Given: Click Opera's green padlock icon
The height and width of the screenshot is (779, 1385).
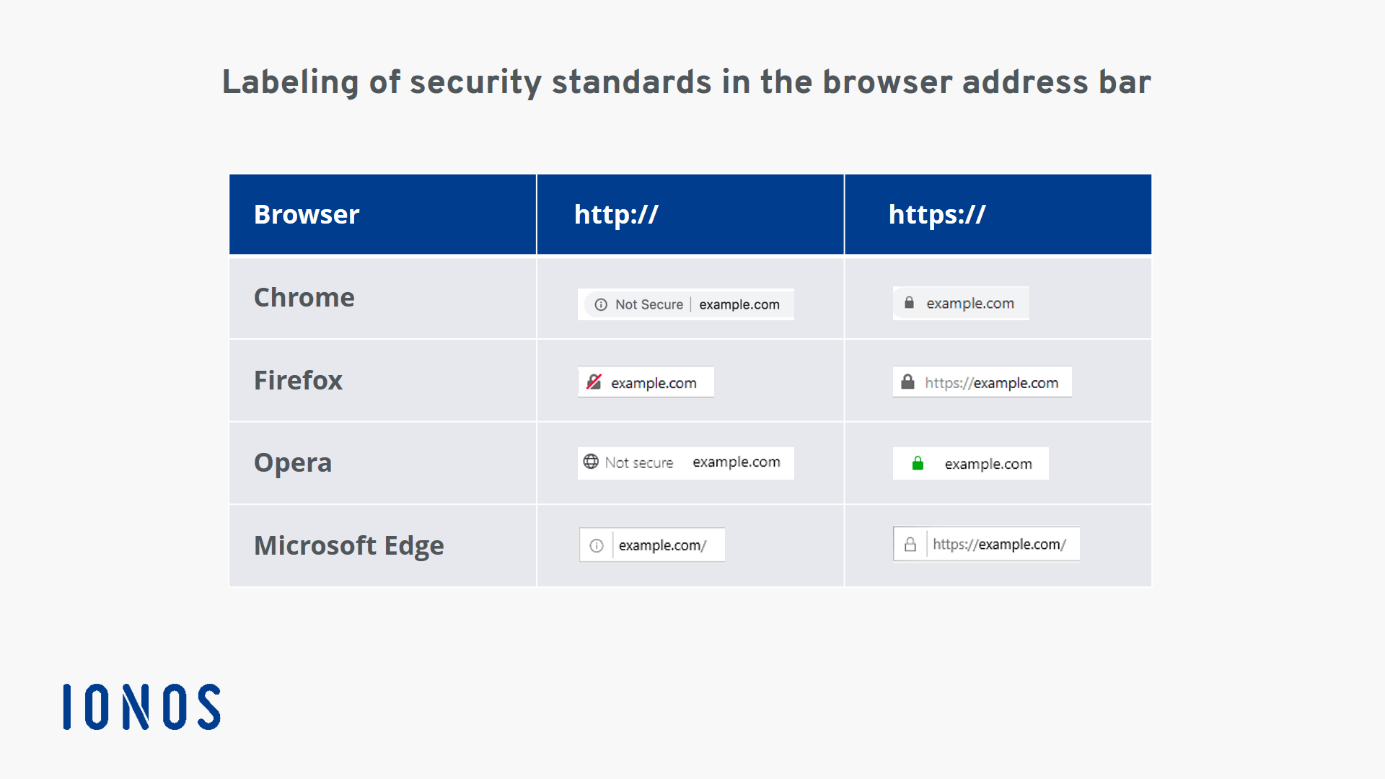Looking at the screenshot, I should pos(918,464).
